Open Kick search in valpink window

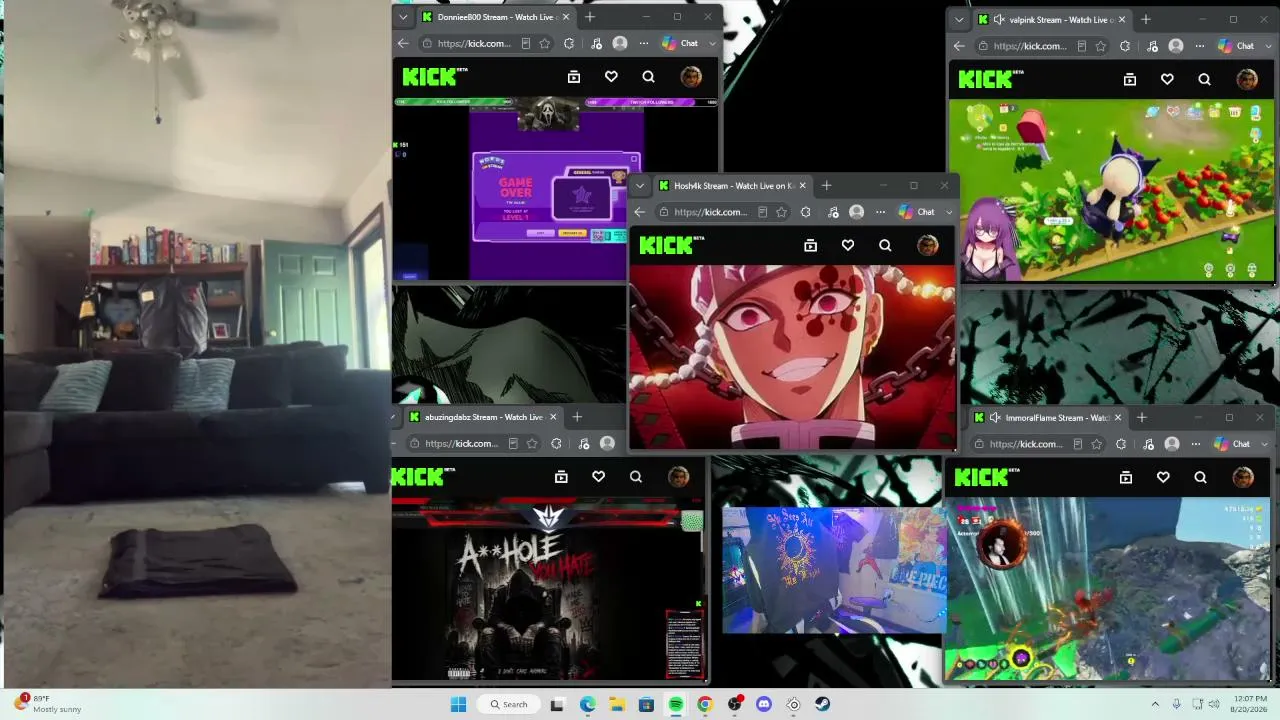(1204, 79)
